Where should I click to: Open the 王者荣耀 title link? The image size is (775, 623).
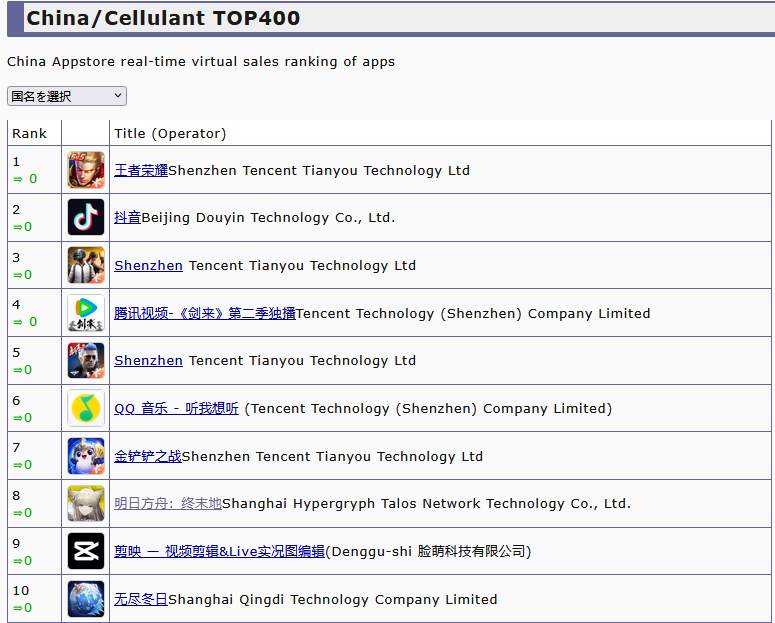[x=141, y=171]
